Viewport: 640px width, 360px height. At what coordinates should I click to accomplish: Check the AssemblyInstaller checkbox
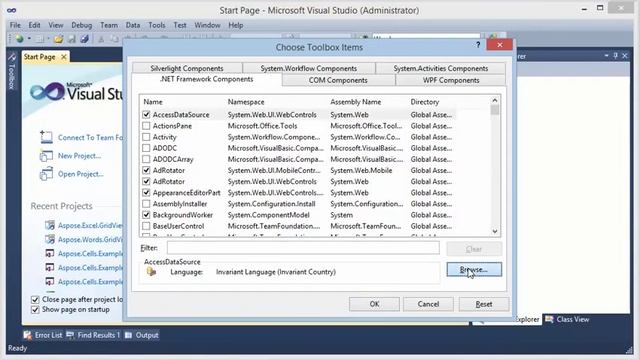[x=146, y=204]
